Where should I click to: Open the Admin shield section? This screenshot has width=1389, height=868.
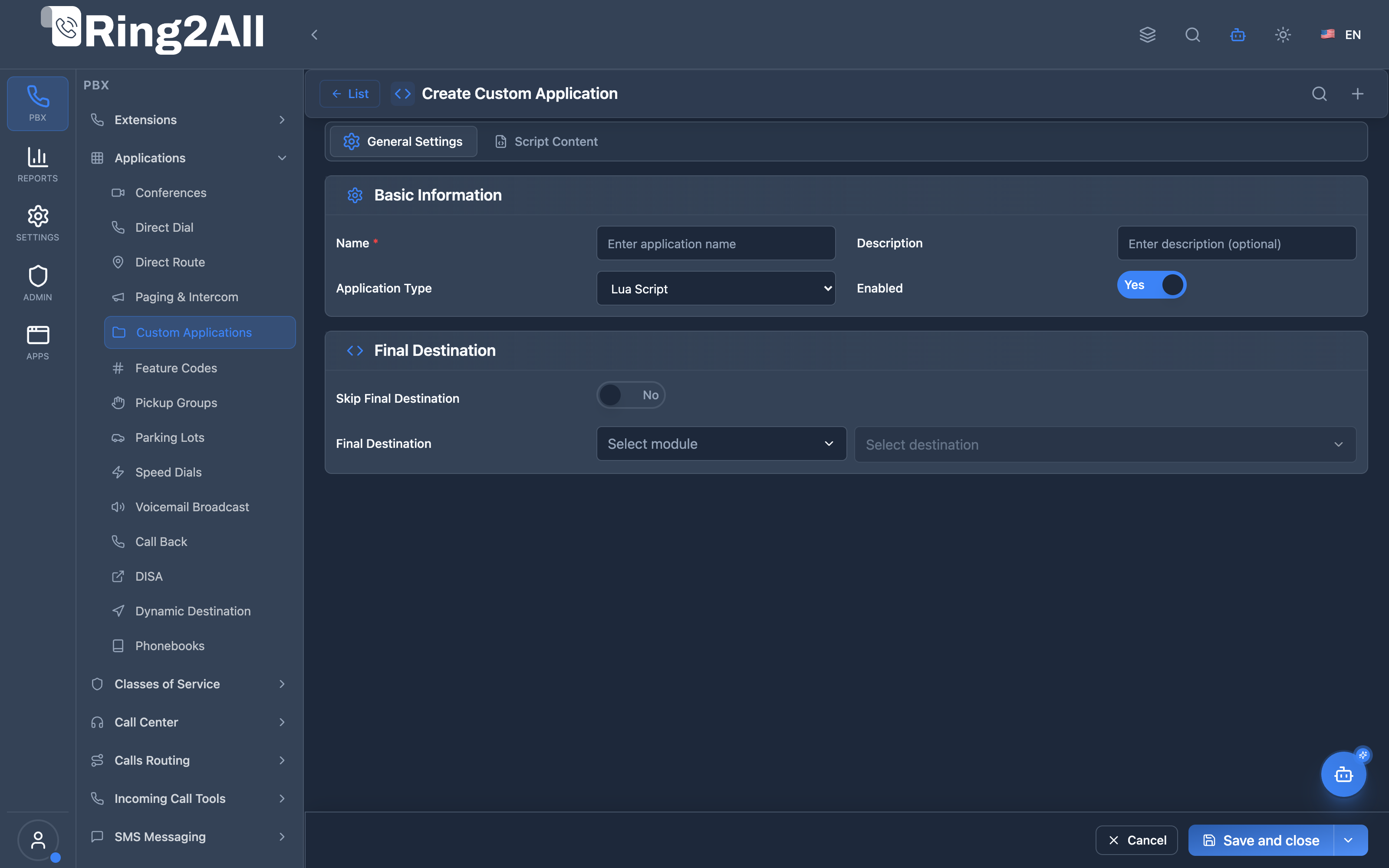click(x=37, y=283)
